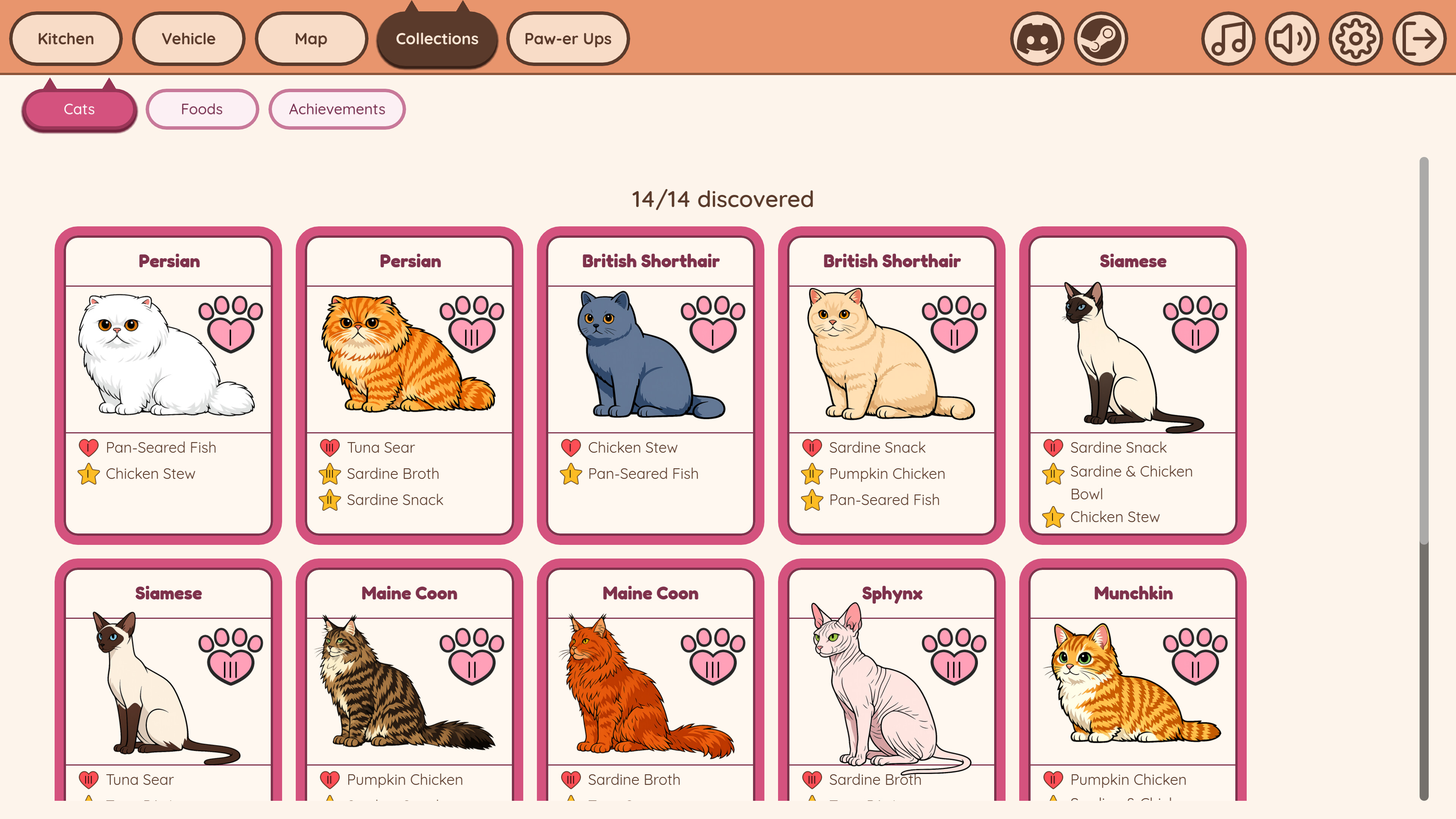Open the Paw-er Ups tab
Viewport: 1456px width, 819px height.
[x=568, y=39]
